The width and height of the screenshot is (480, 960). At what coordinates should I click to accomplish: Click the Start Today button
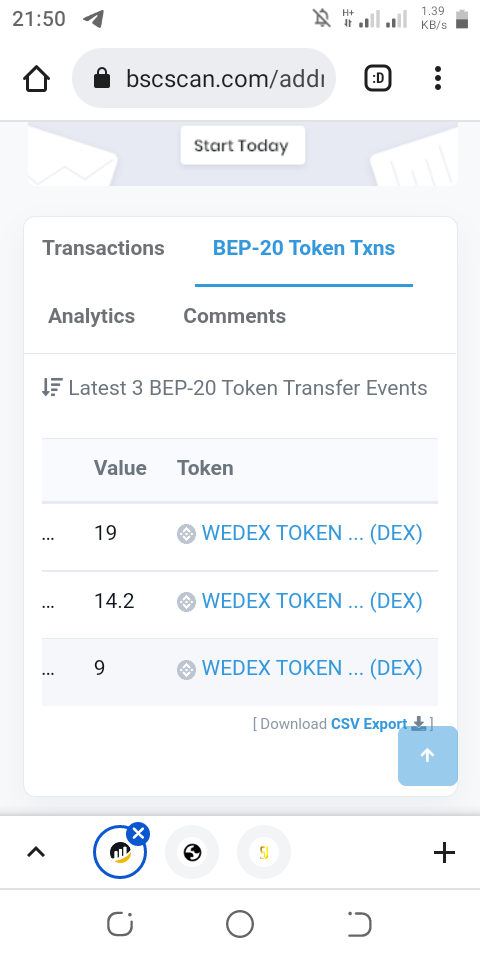click(242, 145)
